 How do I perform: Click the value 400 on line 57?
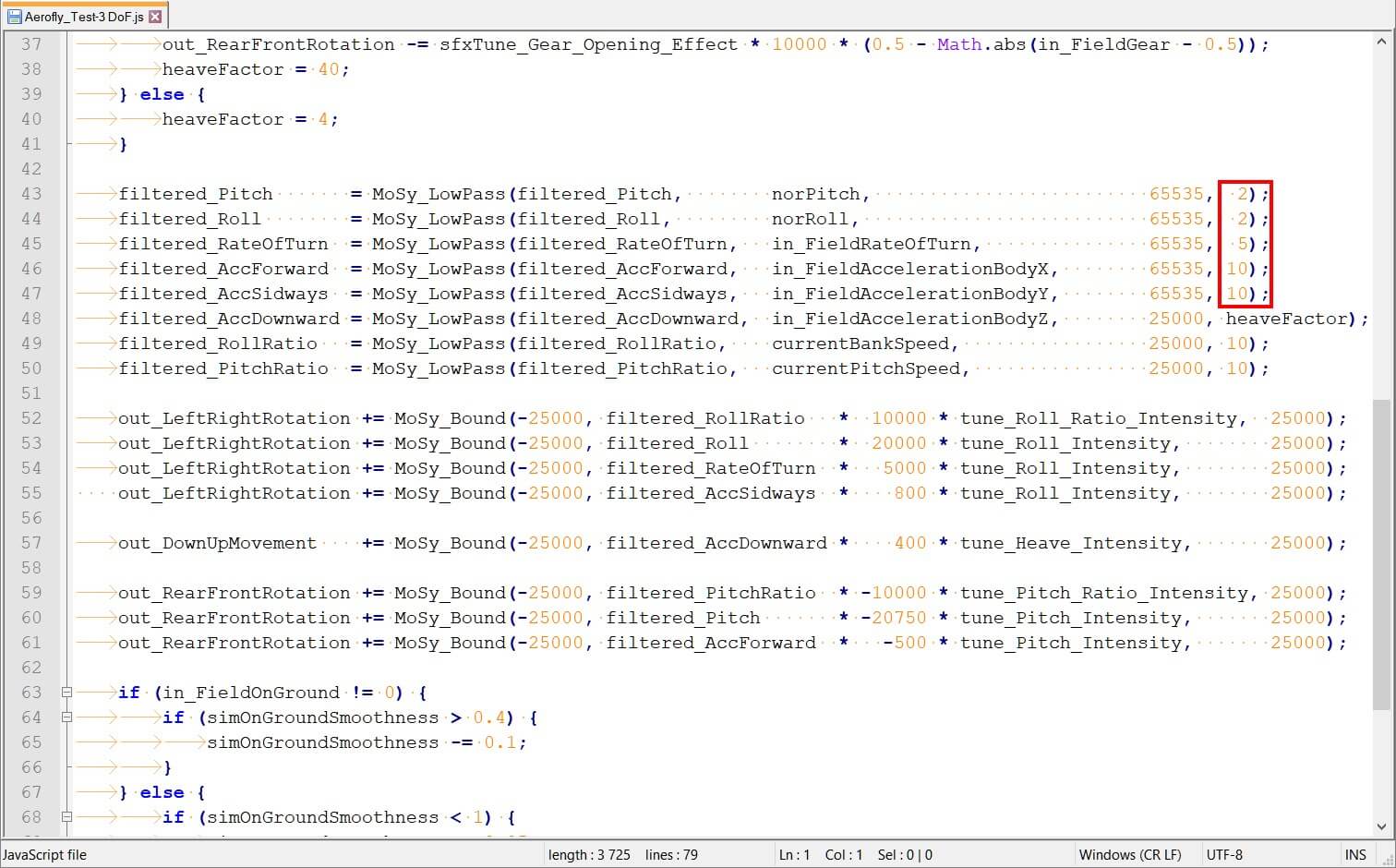910,543
